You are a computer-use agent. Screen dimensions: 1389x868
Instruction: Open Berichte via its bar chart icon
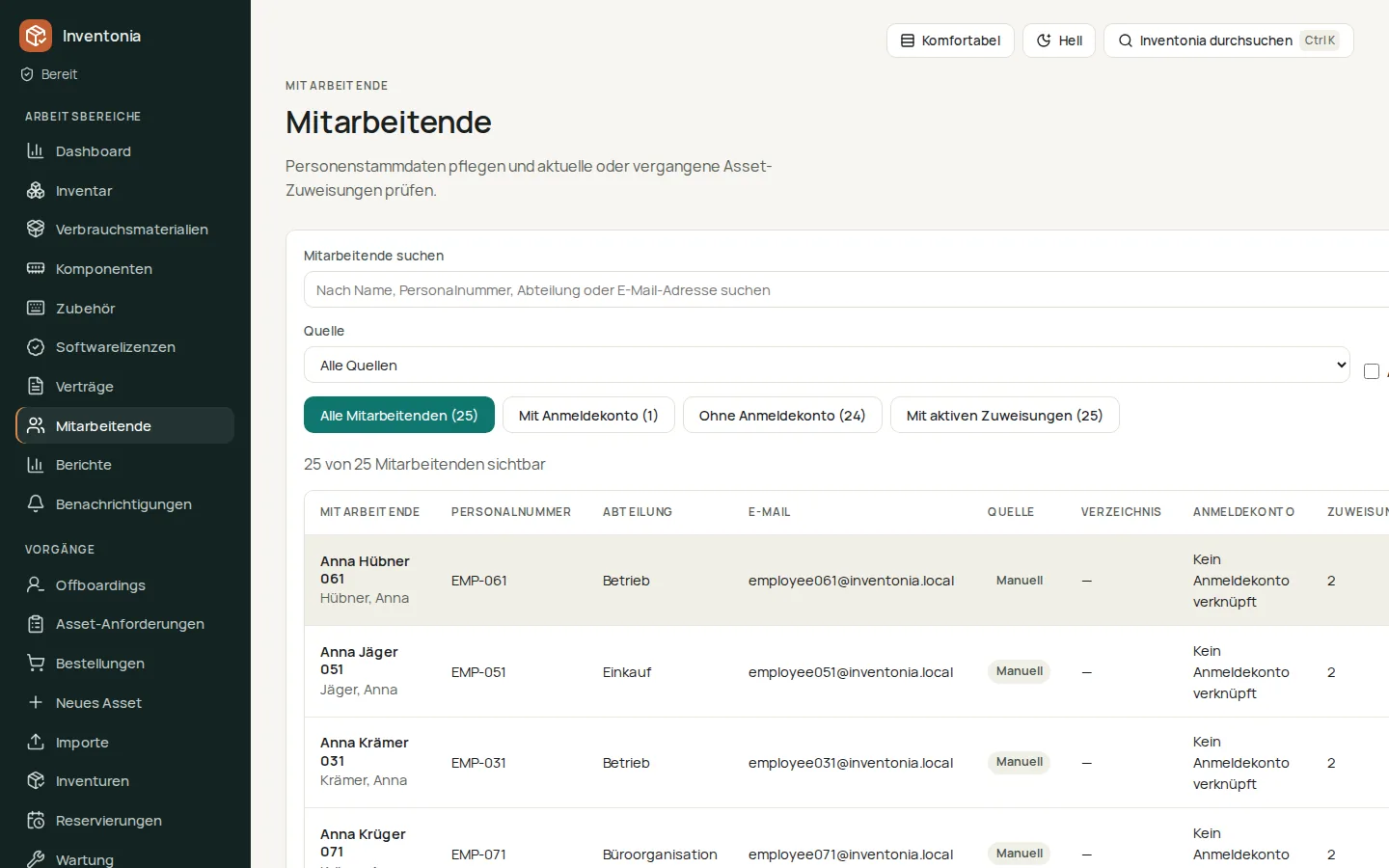coord(36,464)
